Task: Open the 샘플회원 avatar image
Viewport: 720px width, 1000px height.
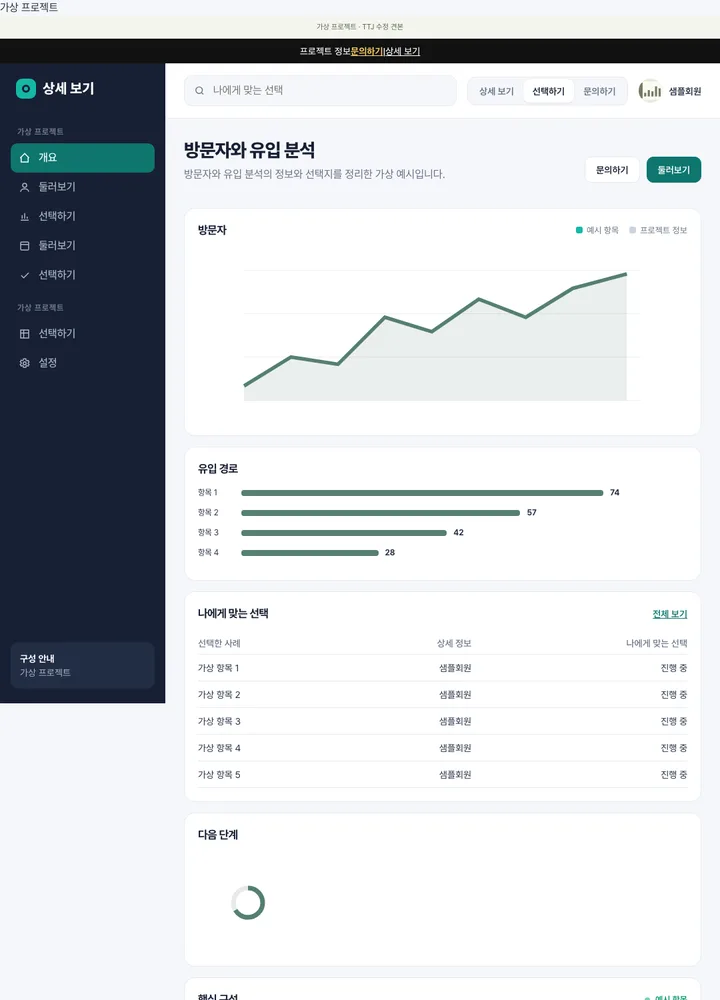Action: click(x=650, y=91)
